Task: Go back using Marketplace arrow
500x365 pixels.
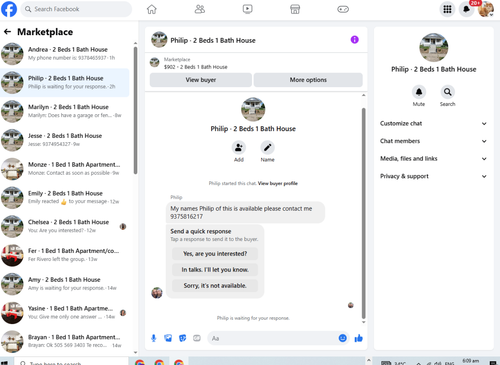Action: pyautogui.click(x=7, y=32)
